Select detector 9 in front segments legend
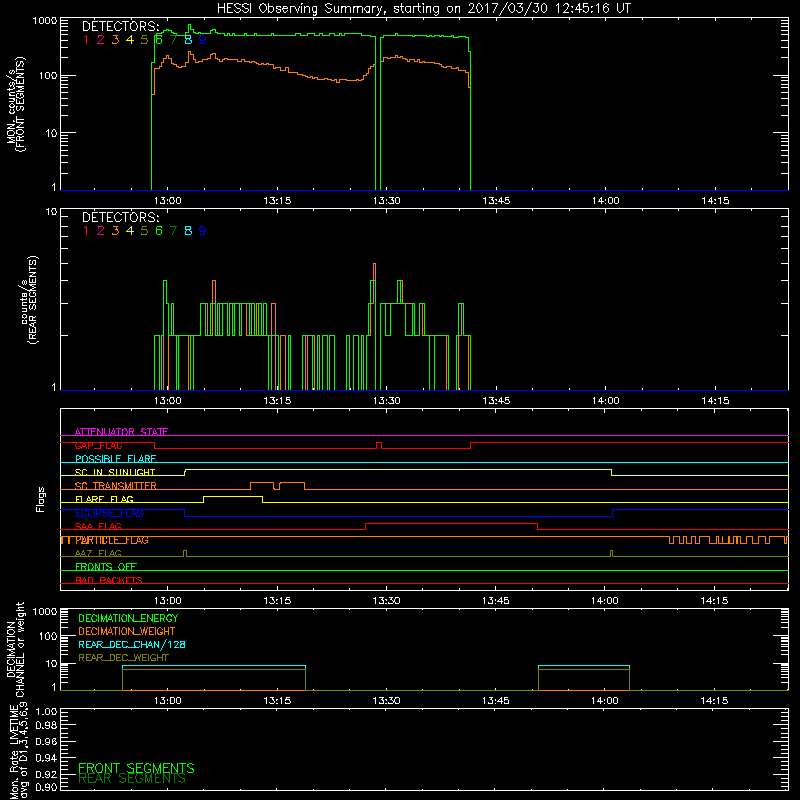The width and height of the screenshot is (800, 800). [x=203, y=39]
